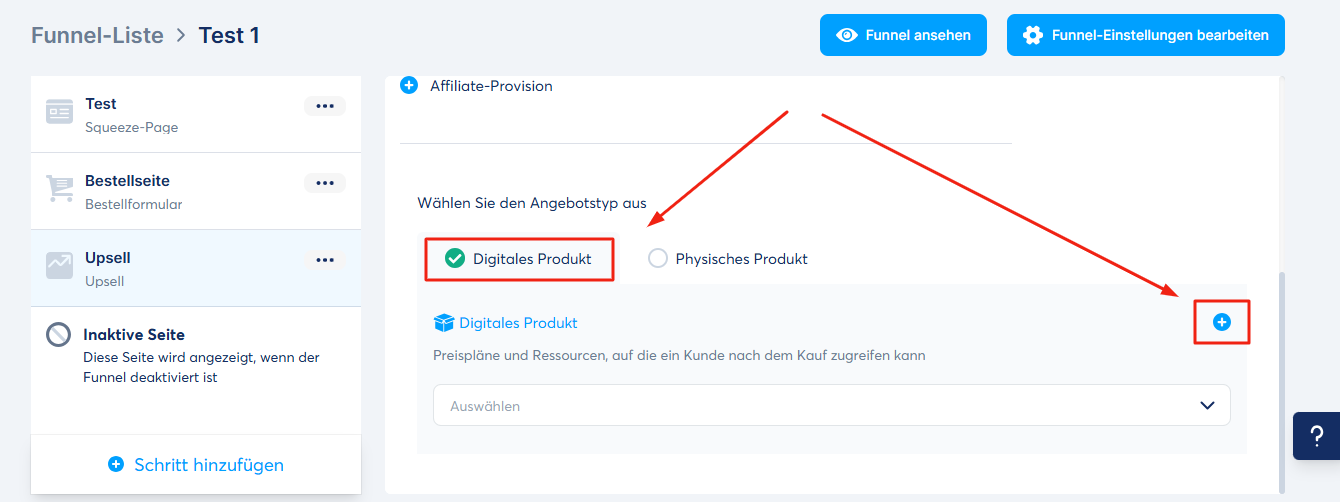Click the plus icon to add digital product

(1221, 322)
